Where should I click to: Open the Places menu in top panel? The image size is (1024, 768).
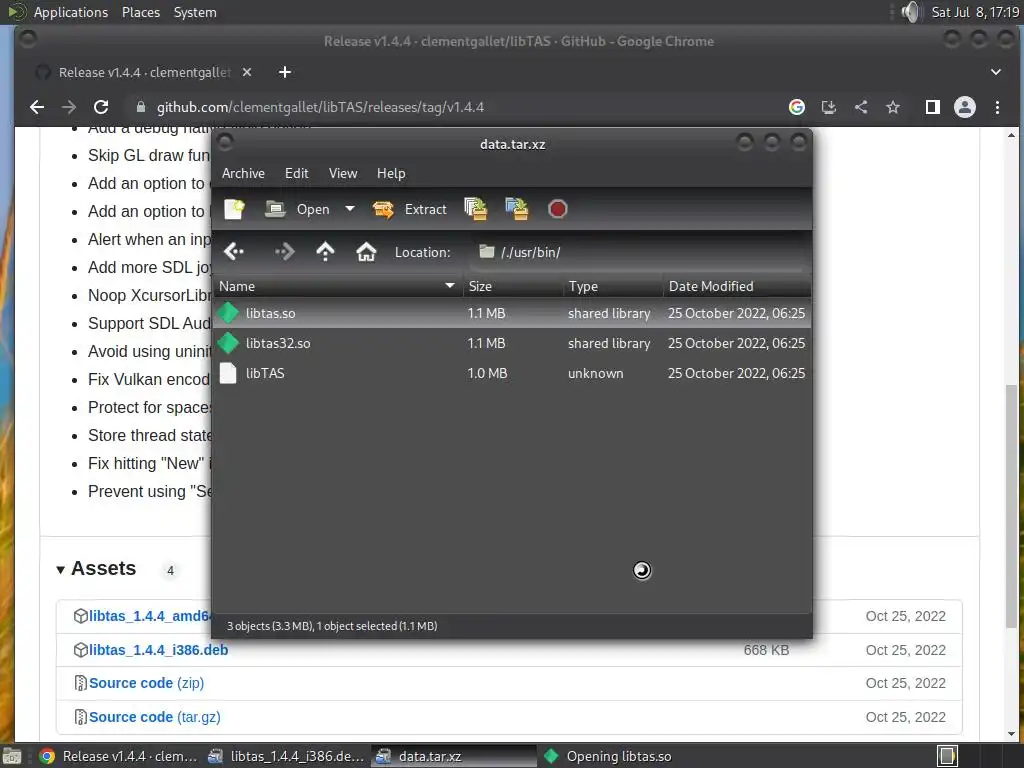[x=141, y=12]
